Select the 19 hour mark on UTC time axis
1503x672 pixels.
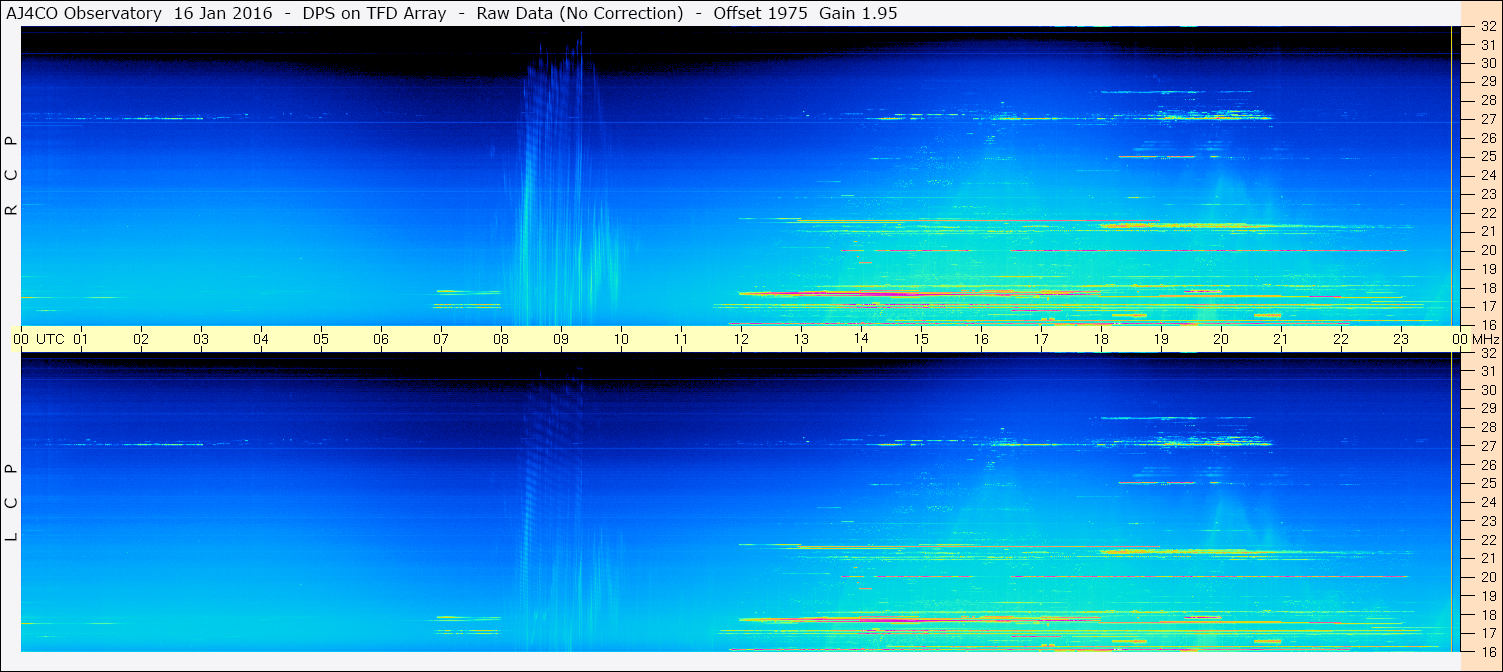click(1161, 339)
